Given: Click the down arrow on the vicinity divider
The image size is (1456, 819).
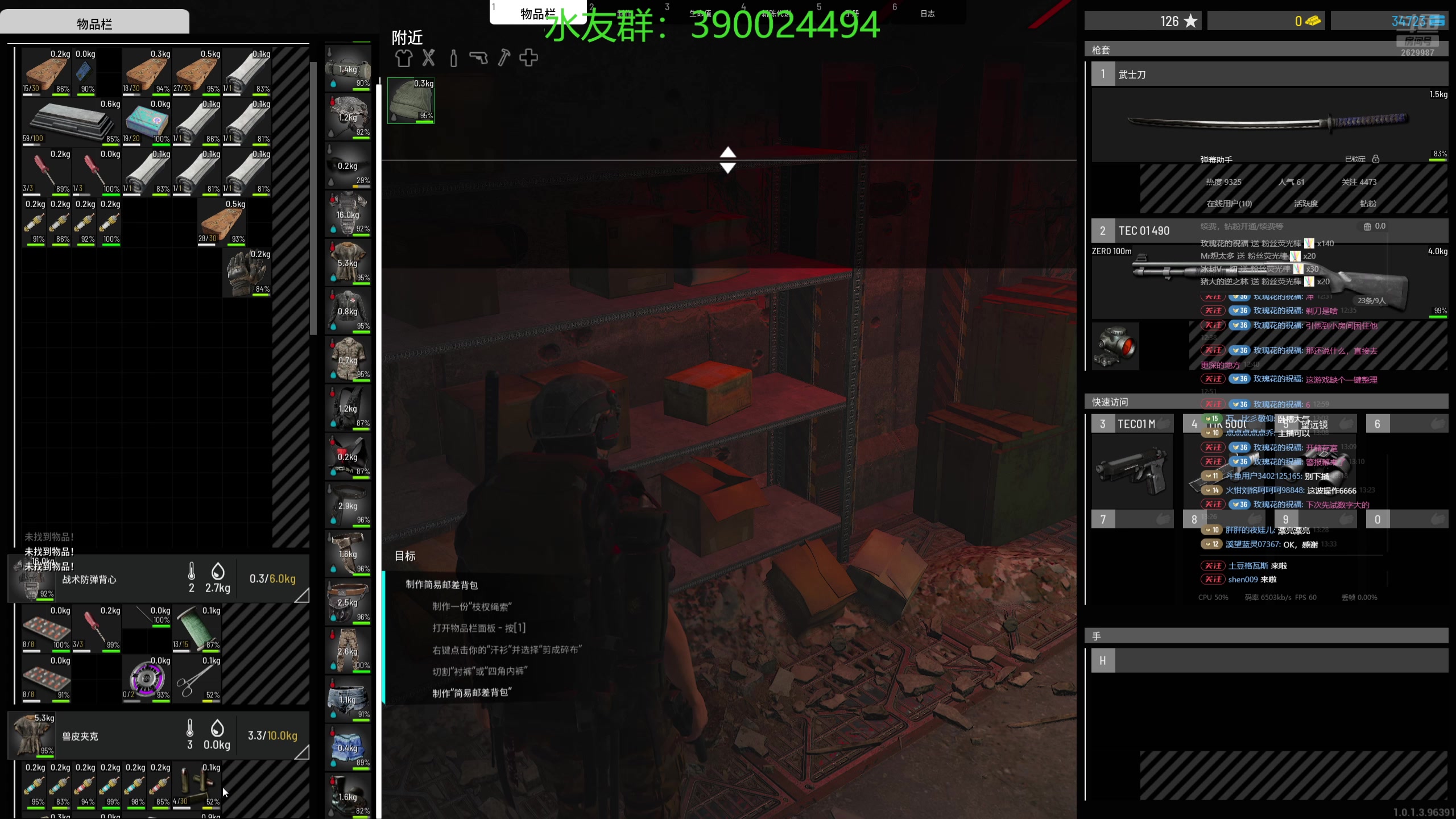Looking at the screenshot, I should (x=728, y=168).
